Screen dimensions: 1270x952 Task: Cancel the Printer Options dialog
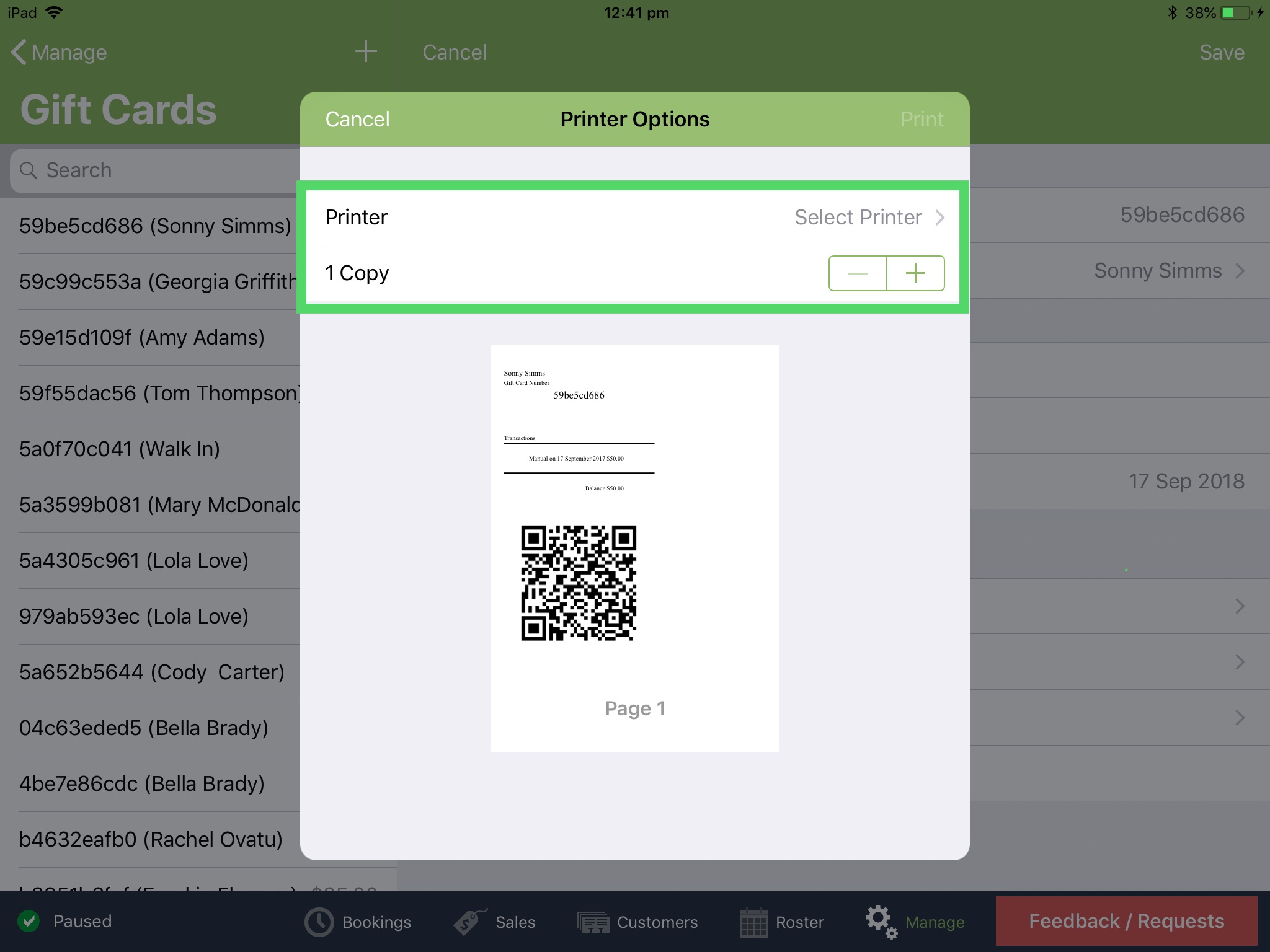tap(357, 119)
